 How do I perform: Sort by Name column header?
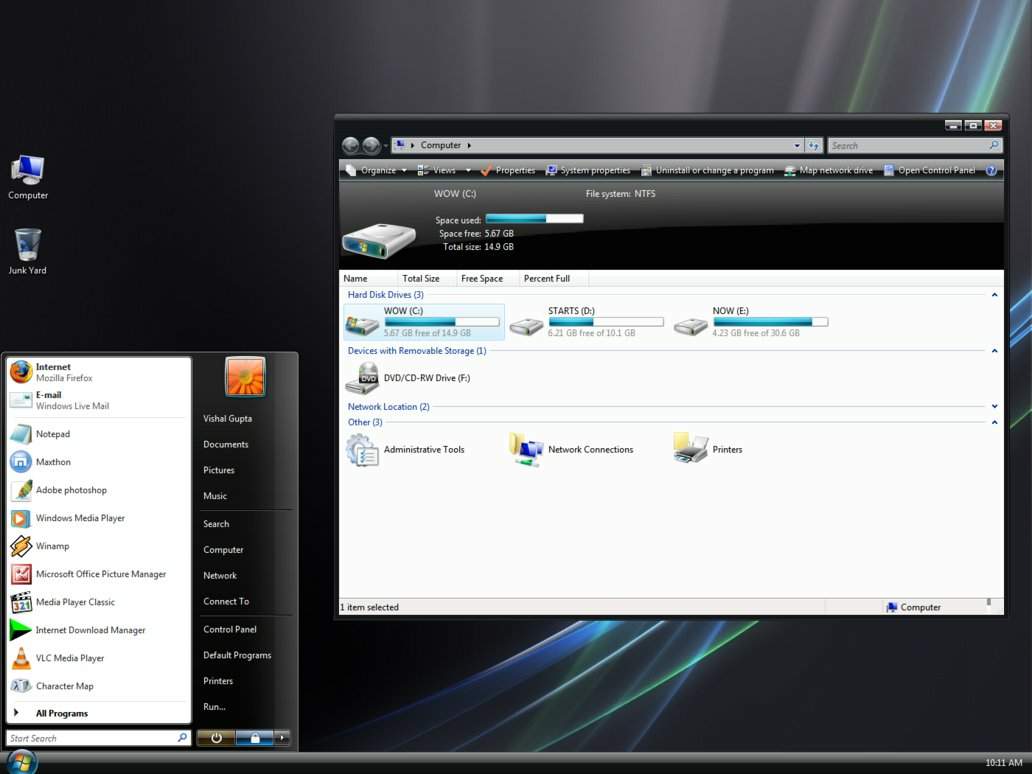369,278
